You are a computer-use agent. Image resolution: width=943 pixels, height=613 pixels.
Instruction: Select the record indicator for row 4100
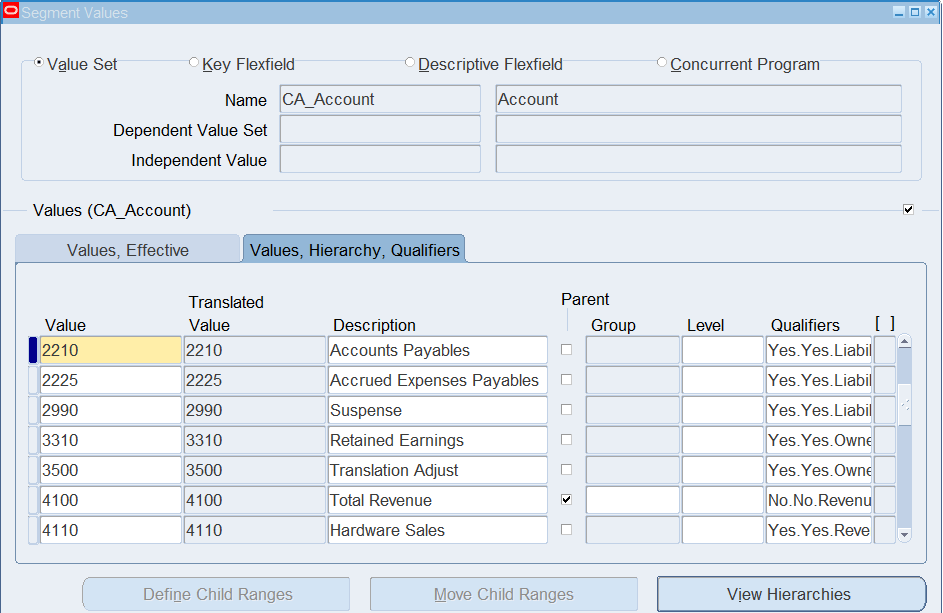click(33, 500)
